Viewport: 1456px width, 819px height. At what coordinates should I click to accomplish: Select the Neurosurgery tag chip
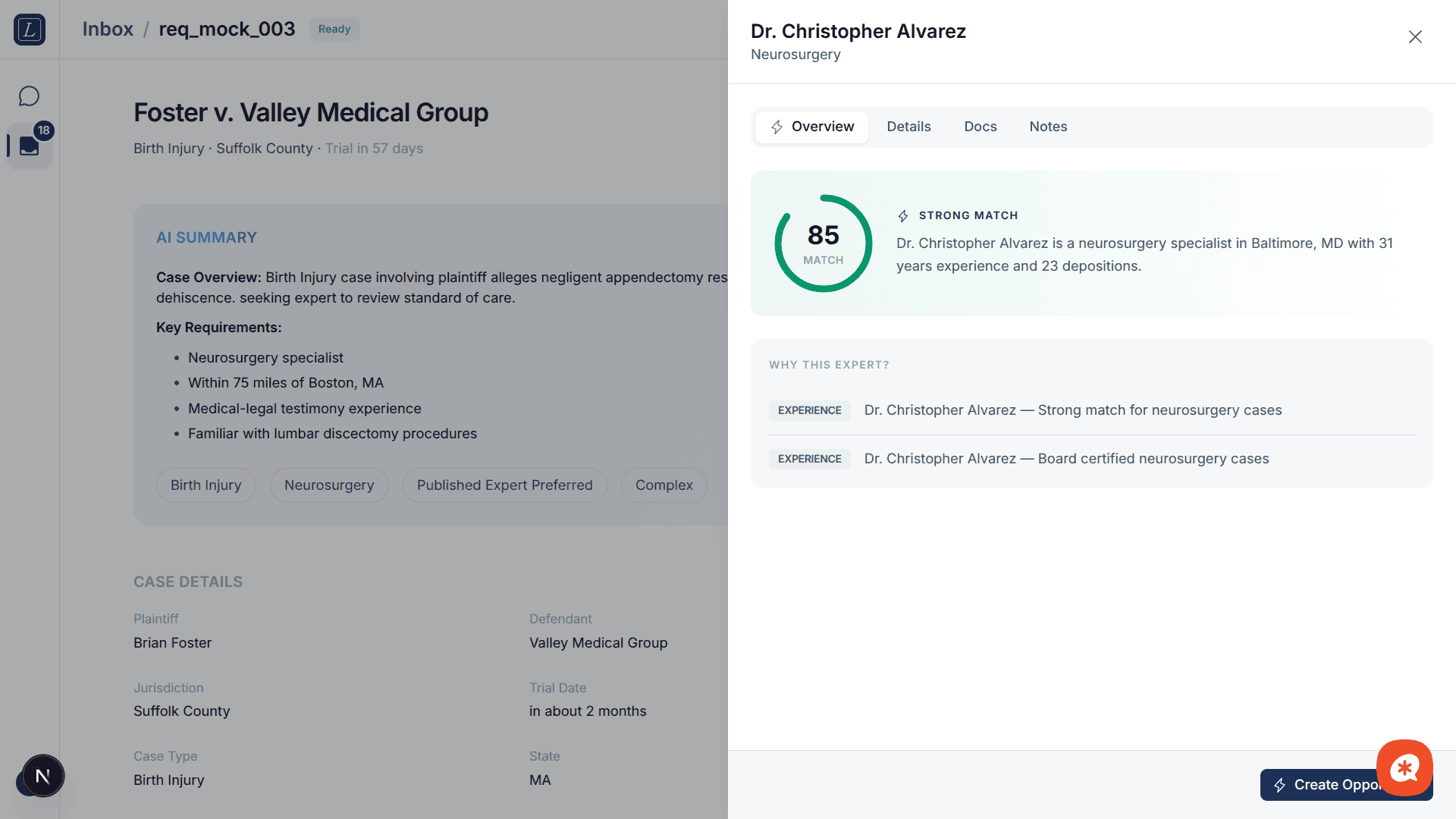(329, 485)
